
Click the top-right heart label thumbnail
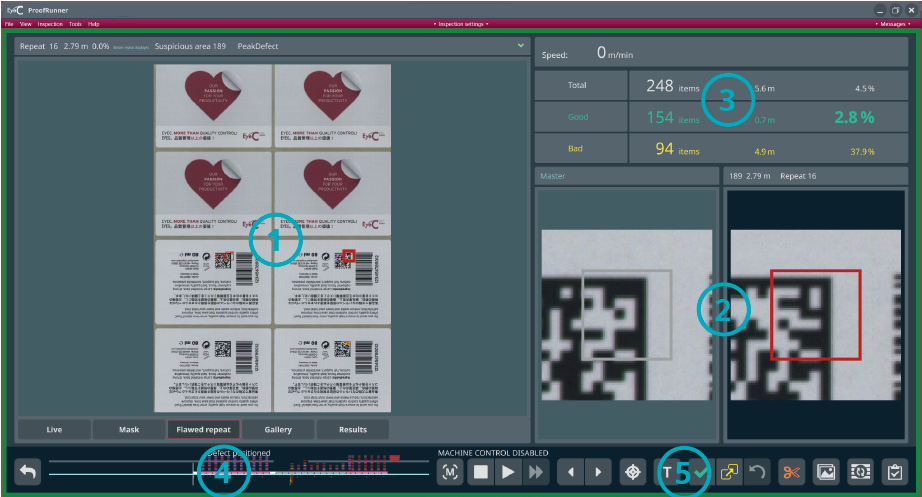click(x=333, y=106)
